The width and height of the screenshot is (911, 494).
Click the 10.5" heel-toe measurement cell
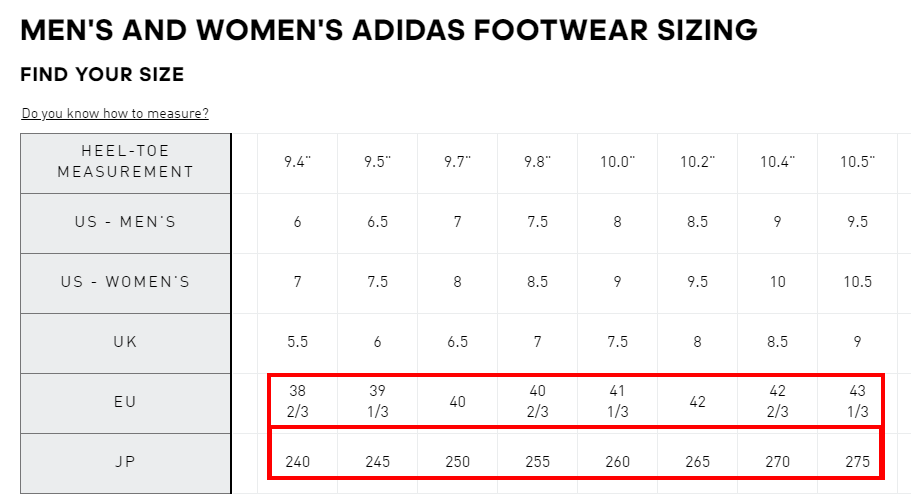[x=858, y=162]
